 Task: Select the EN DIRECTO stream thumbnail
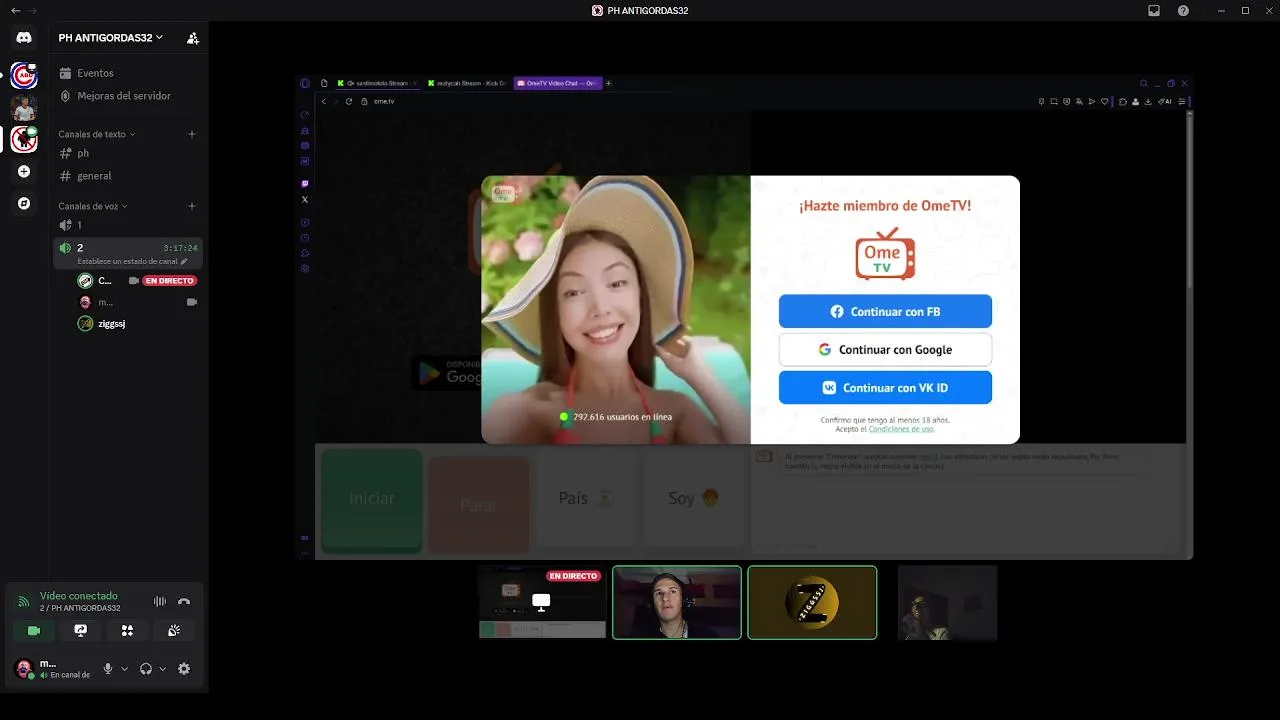[542, 602]
